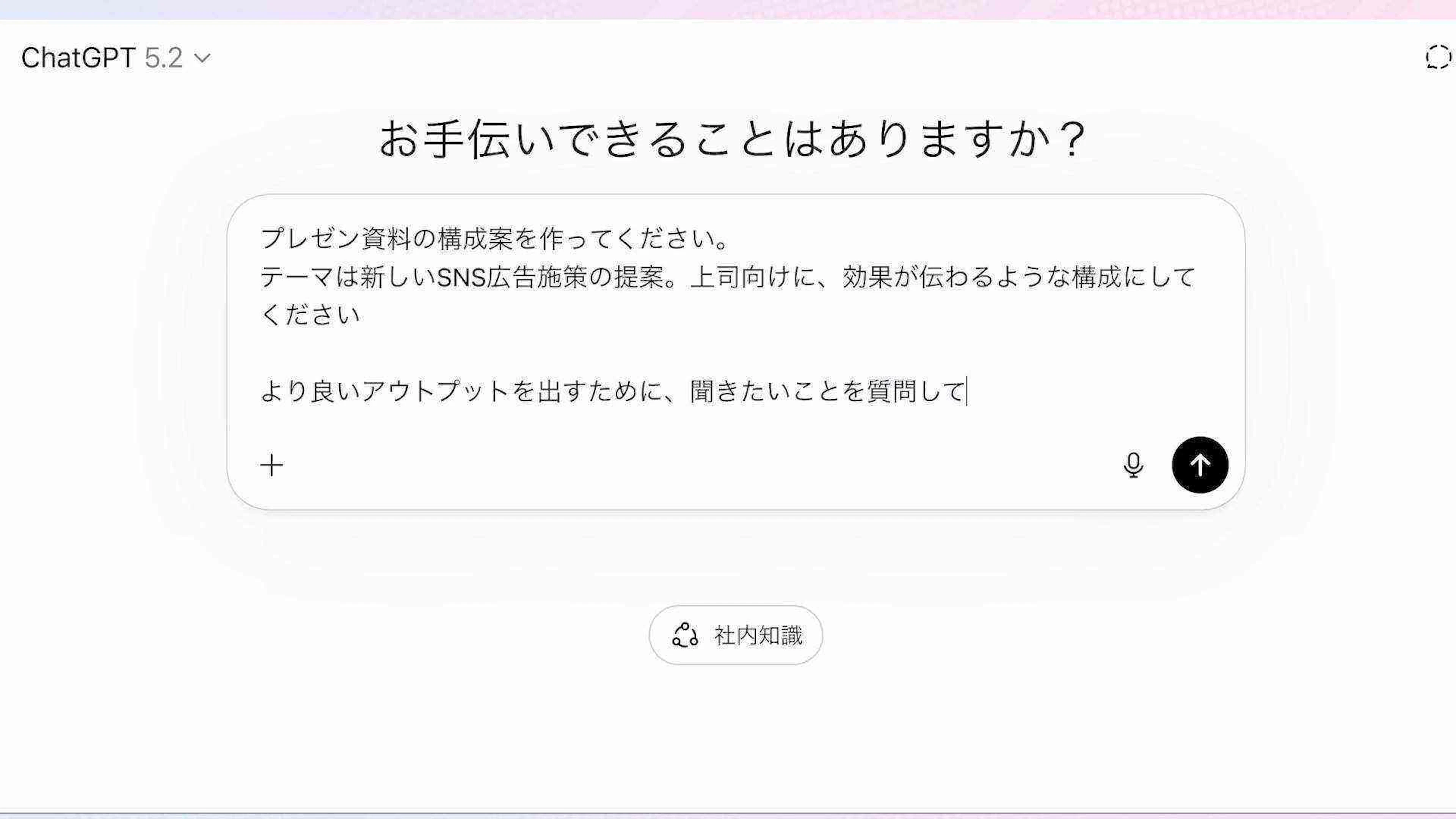Click the 社内知識 text label
This screenshot has width=1456, height=819.
(x=758, y=635)
